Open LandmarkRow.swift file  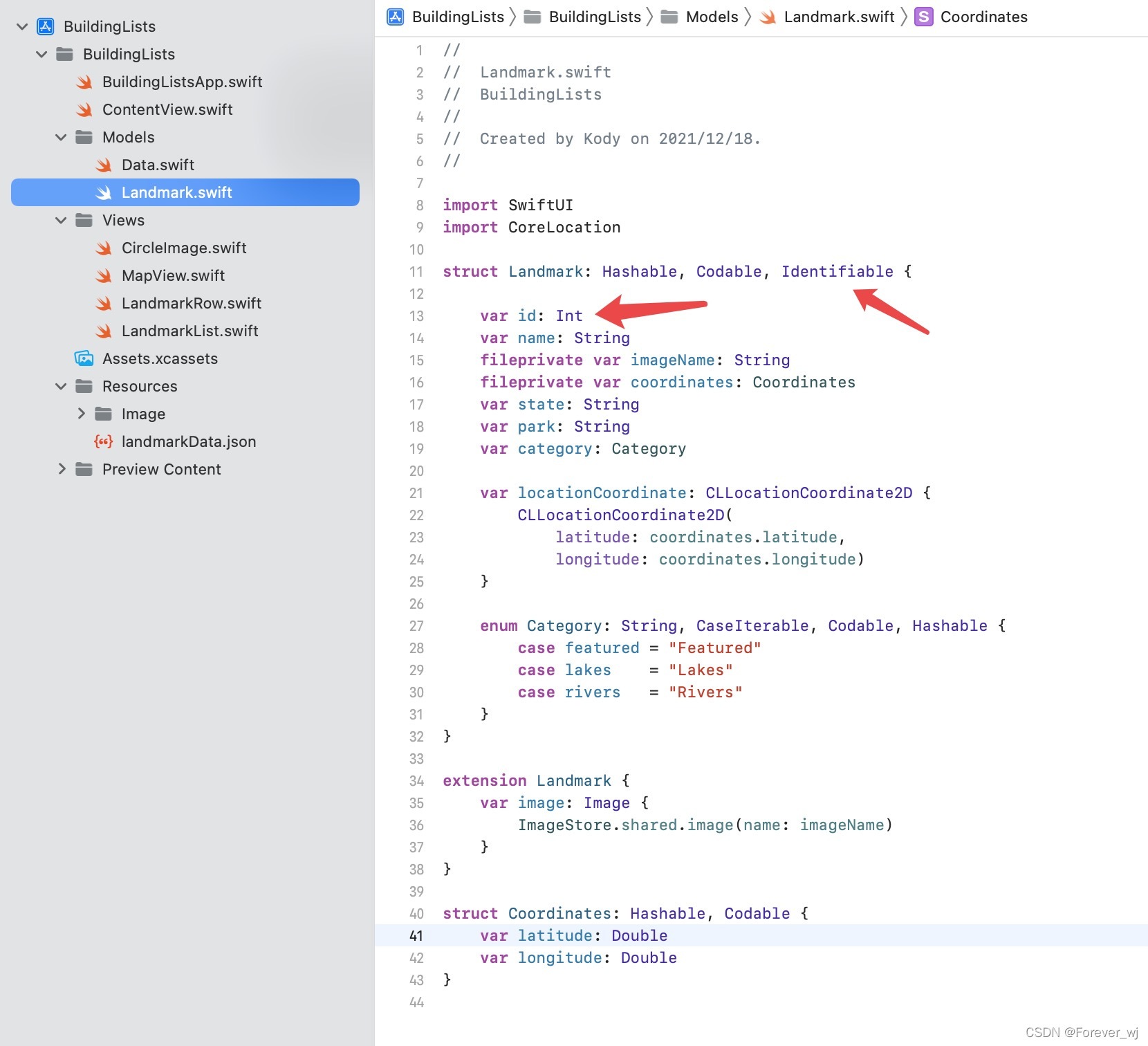coord(192,303)
